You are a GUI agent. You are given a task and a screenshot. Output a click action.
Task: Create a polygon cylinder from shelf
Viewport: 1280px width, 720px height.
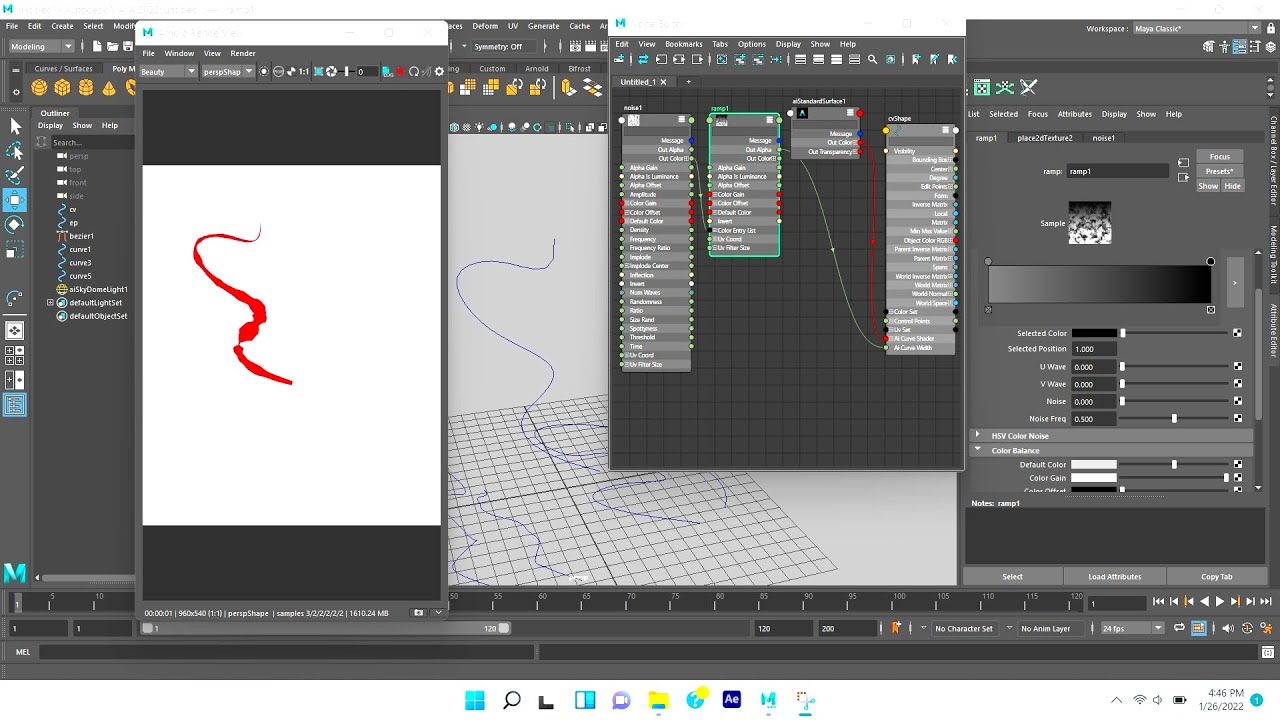pyautogui.click(x=86, y=88)
